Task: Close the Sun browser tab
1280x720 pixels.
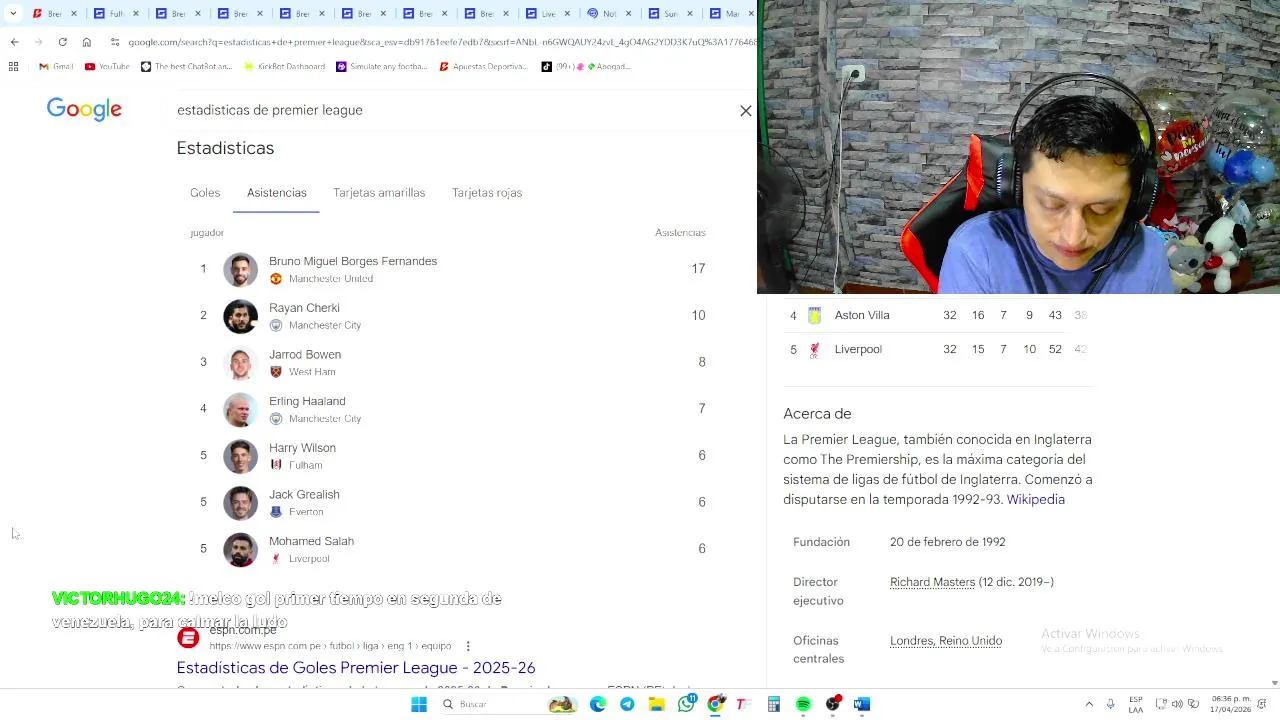Action: (x=692, y=13)
